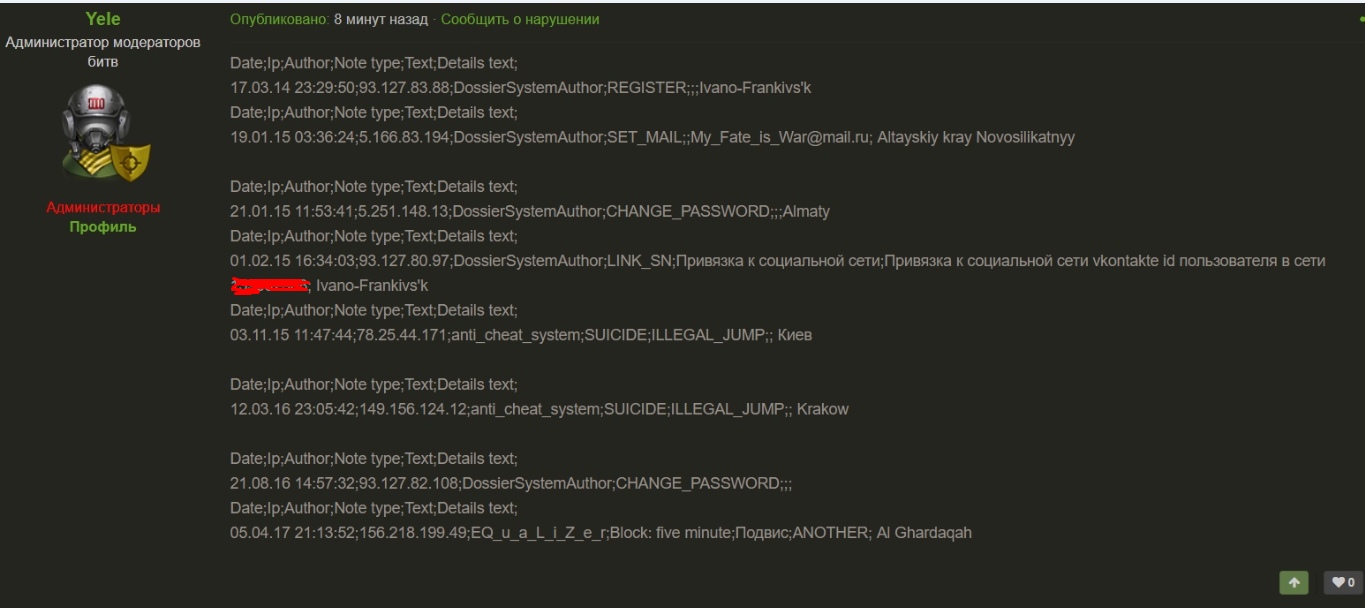This screenshot has height=608, width=1365.
Task: Click the green dot at top right
Action: tap(1360, 19)
